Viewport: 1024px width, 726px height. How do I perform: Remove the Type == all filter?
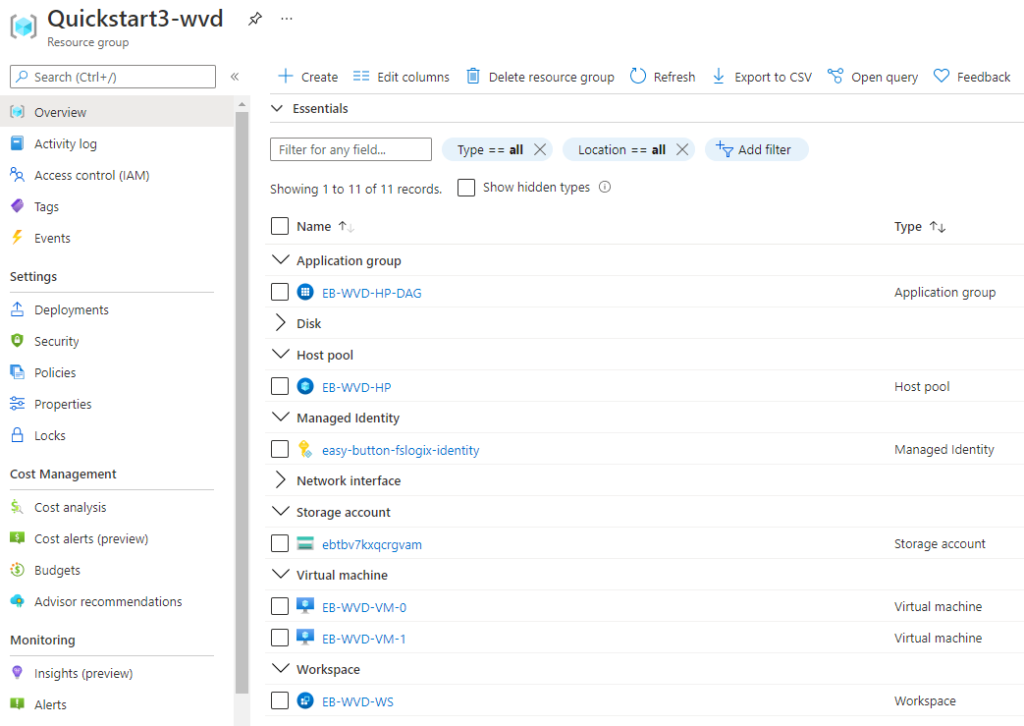click(540, 150)
